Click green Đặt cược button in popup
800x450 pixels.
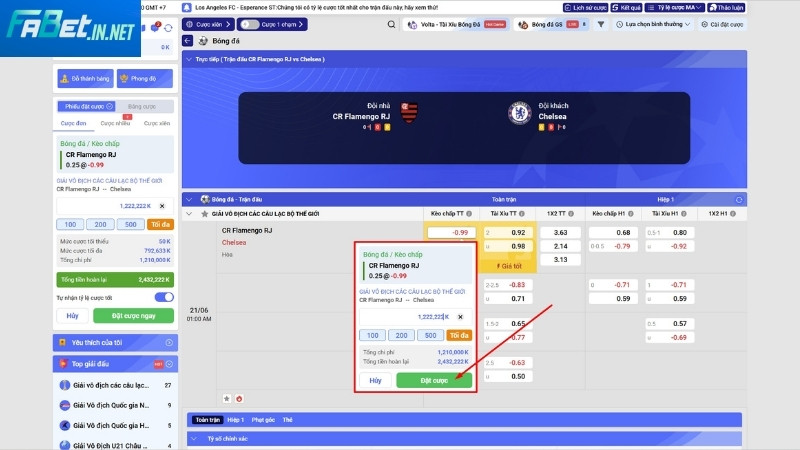click(x=434, y=381)
